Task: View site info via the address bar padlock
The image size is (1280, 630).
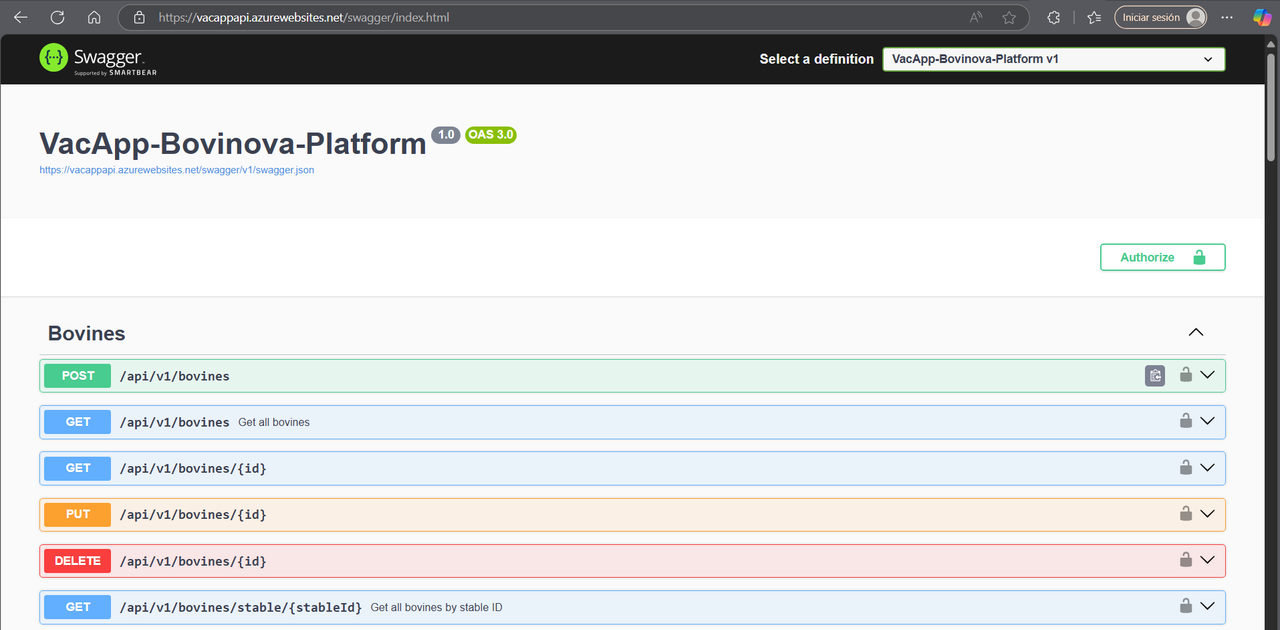Action: [139, 17]
